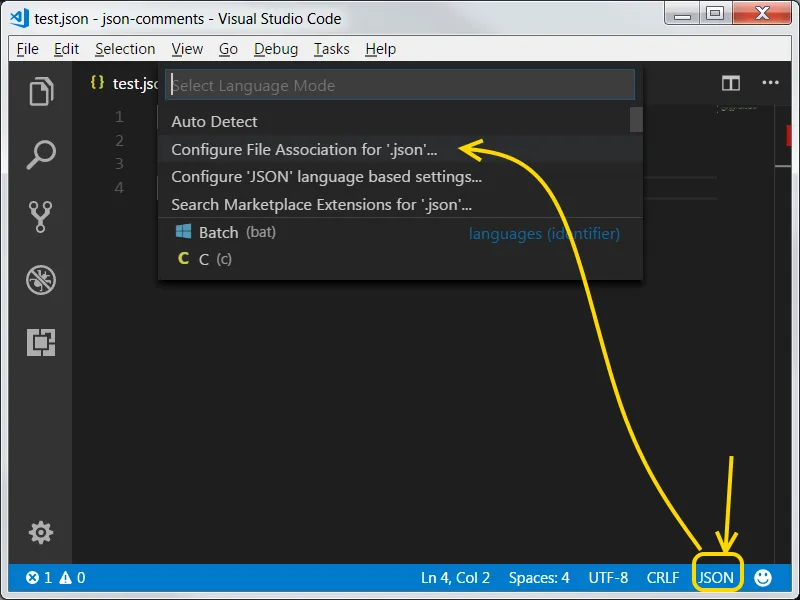
Task: Open the Edit menu
Action: coord(66,49)
